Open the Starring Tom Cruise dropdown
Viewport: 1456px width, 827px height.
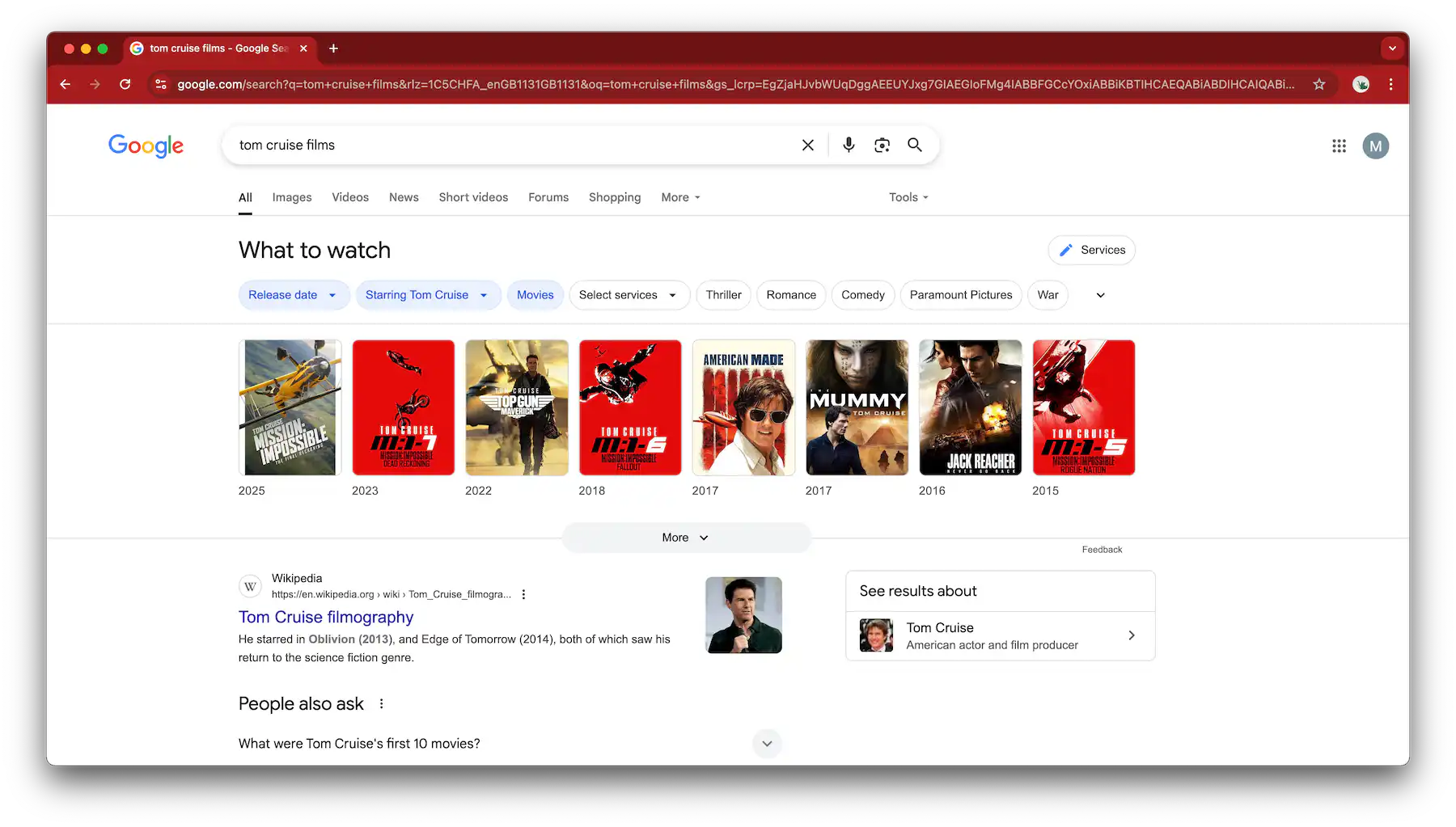point(428,295)
